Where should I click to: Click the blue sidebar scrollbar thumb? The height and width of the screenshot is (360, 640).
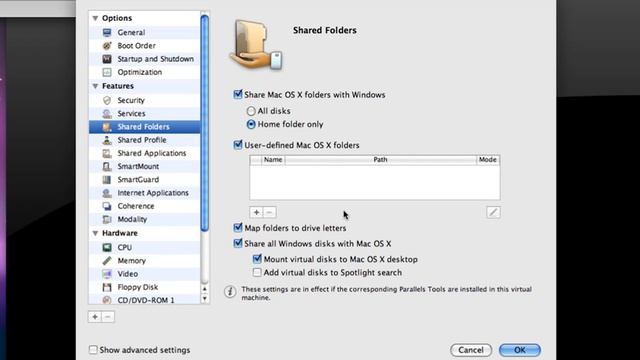[x=205, y=122]
